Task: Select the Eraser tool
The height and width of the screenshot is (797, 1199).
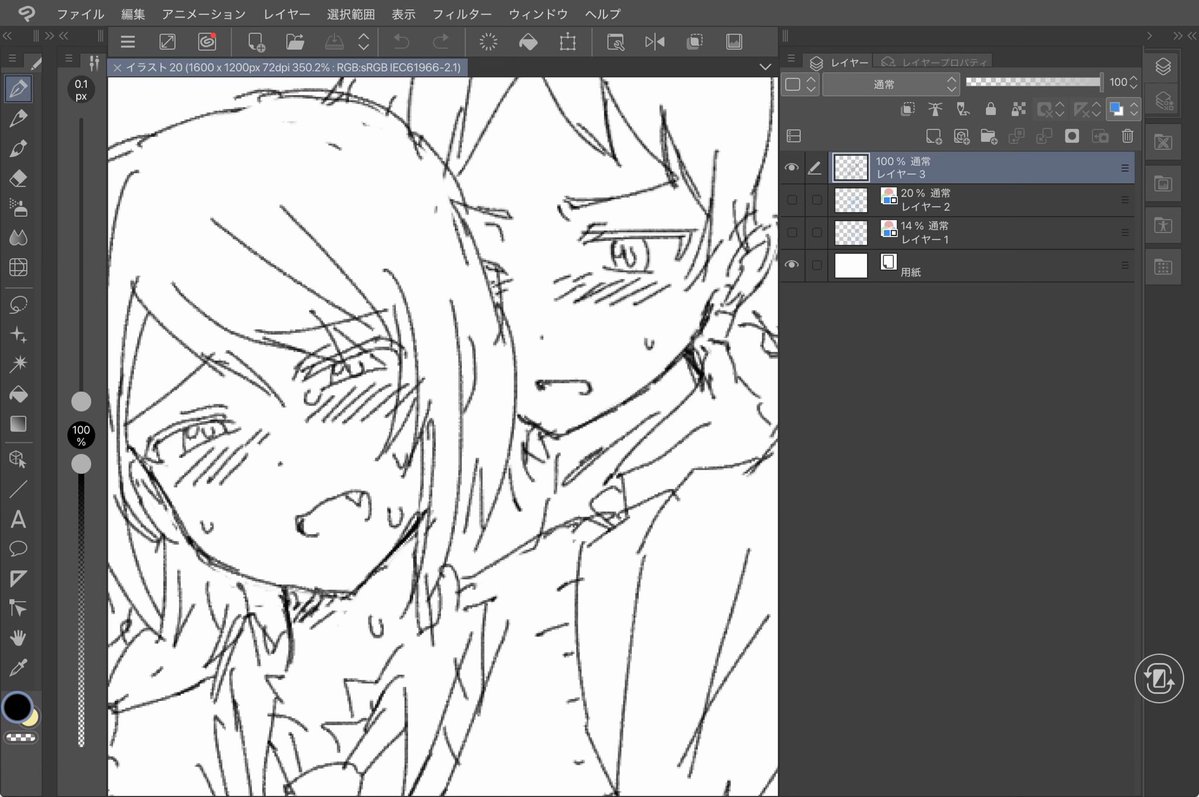Action: [18, 178]
